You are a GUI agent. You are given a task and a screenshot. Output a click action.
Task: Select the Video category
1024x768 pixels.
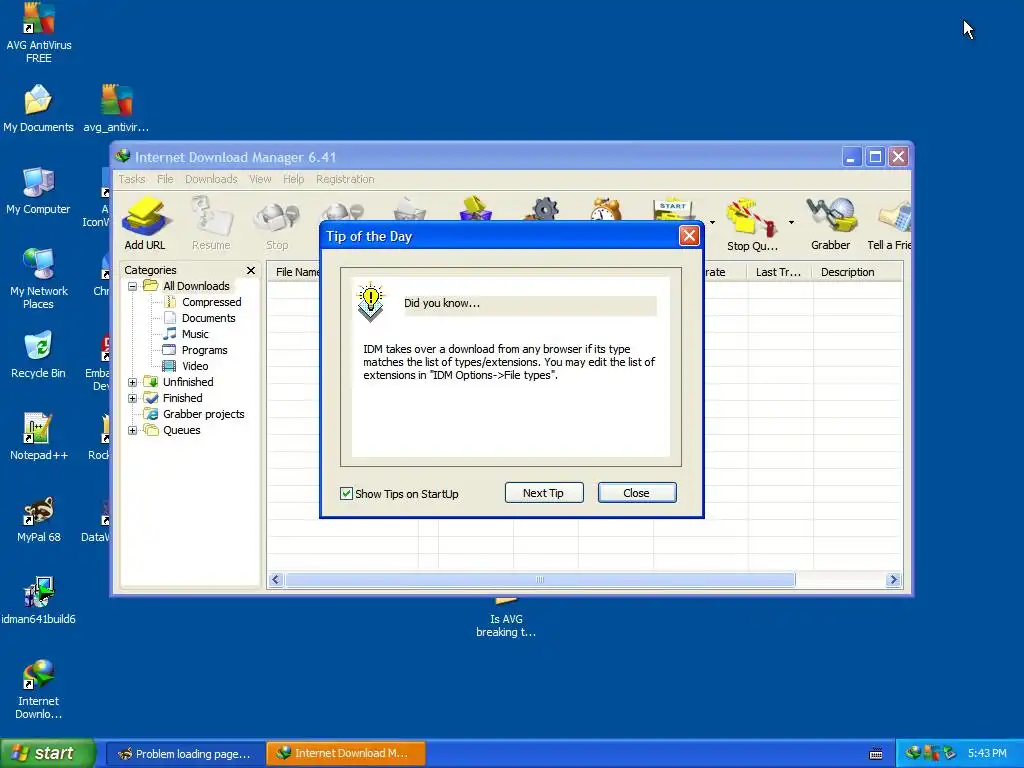(x=195, y=366)
